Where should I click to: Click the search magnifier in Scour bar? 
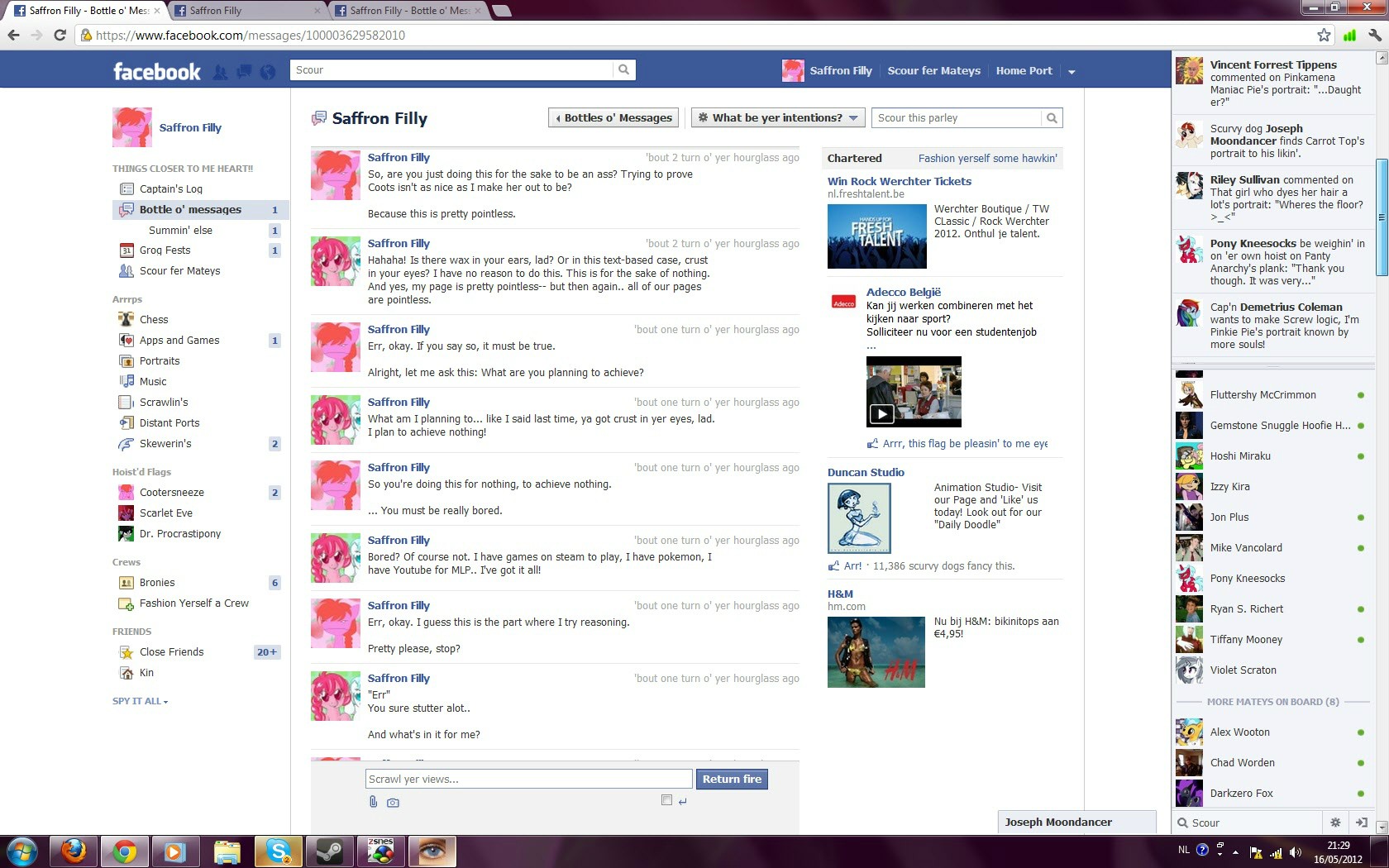[x=624, y=70]
